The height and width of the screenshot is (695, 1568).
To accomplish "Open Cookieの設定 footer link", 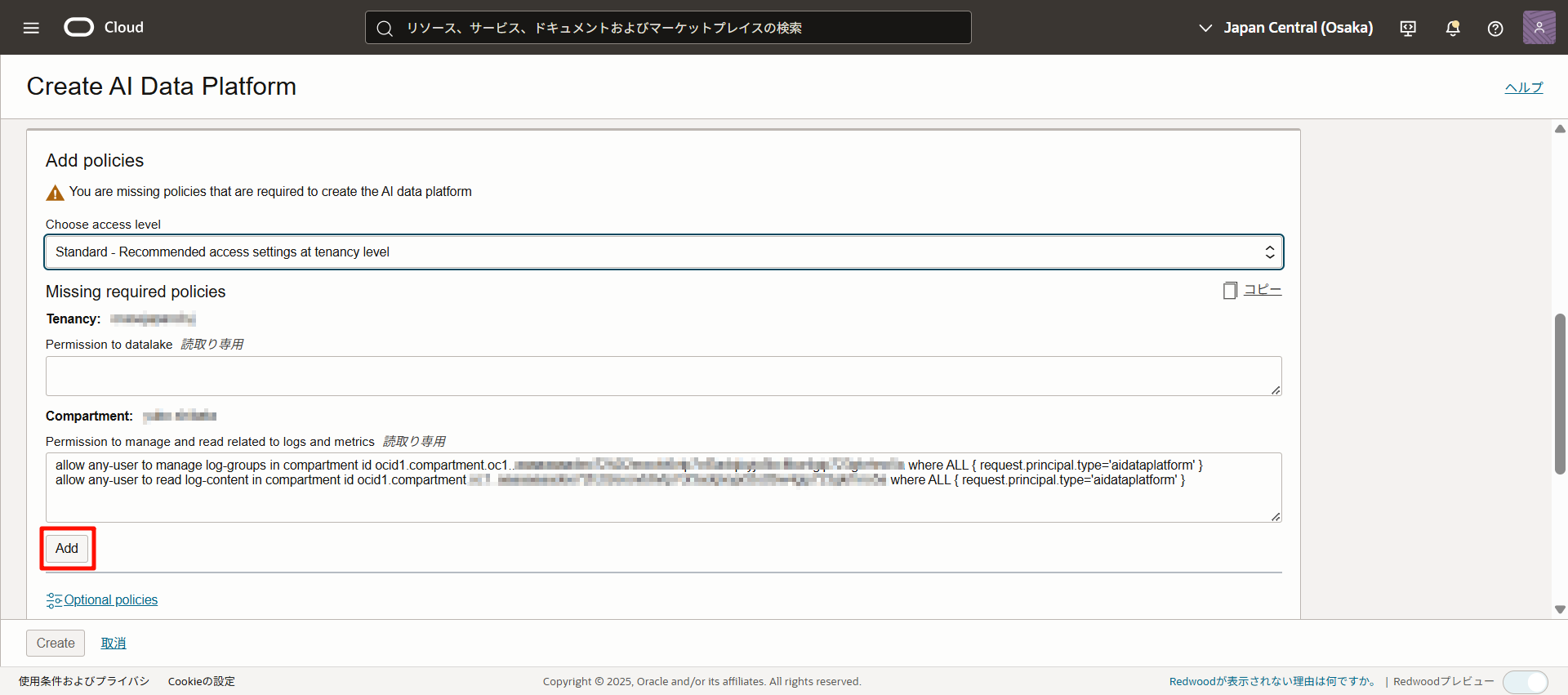I will (202, 681).
